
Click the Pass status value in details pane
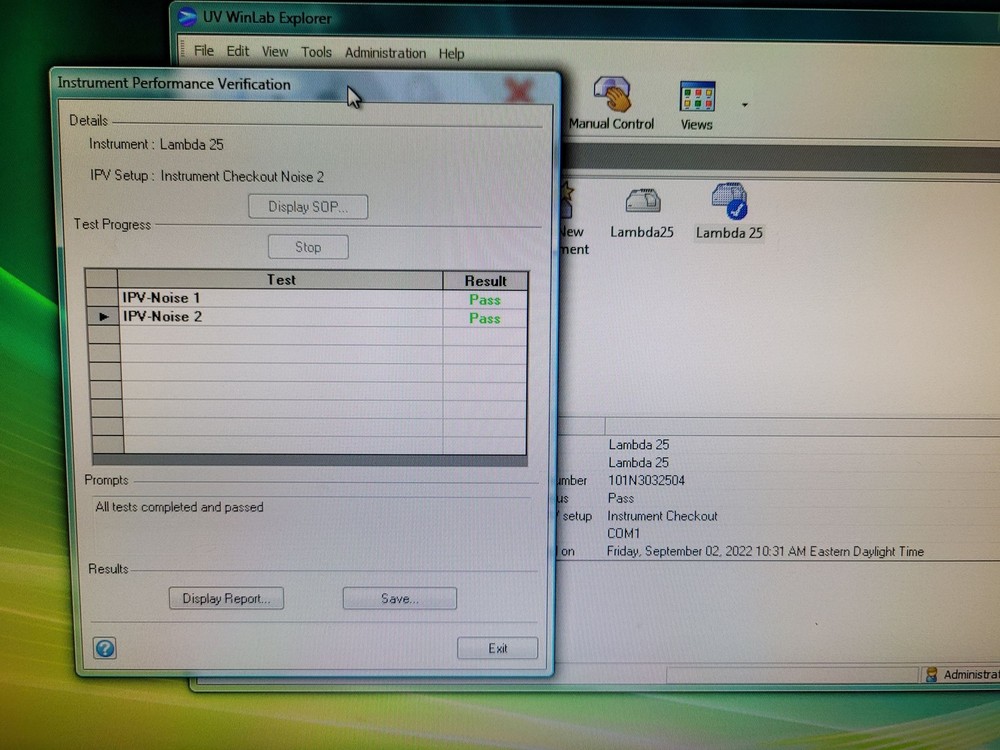[621, 498]
